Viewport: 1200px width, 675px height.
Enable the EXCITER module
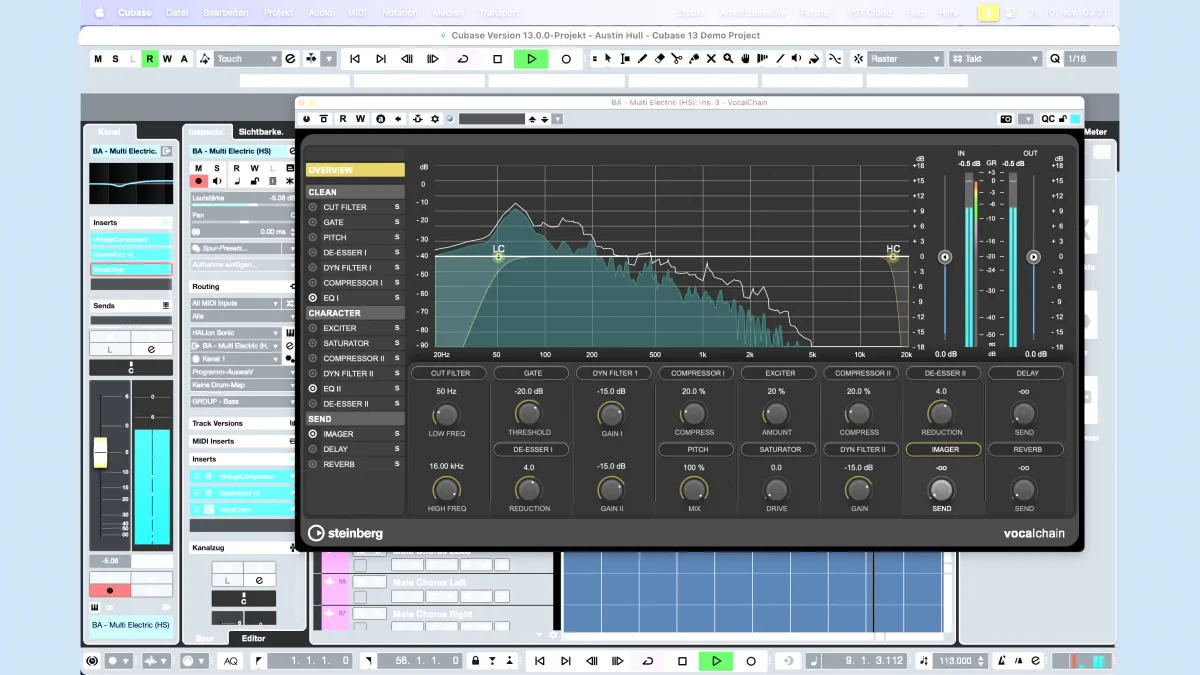313,328
